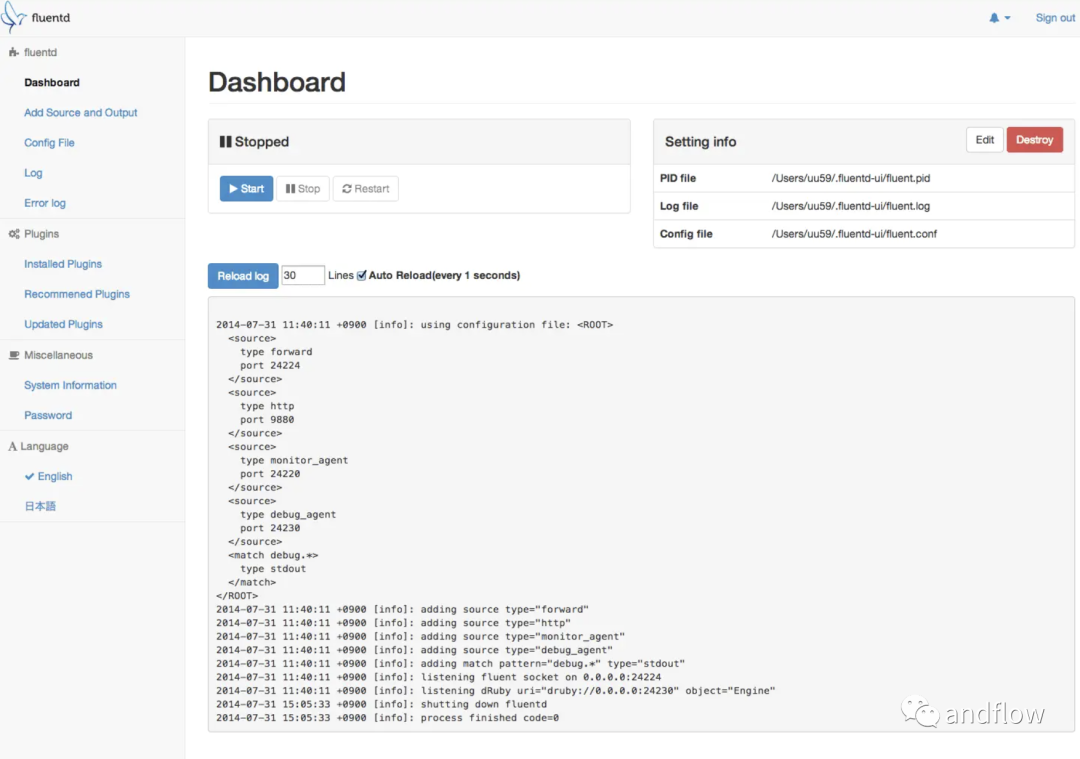Screen dimensions: 1080x759
Task: Click the Miscellaneous section icon
Action: [14, 355]
